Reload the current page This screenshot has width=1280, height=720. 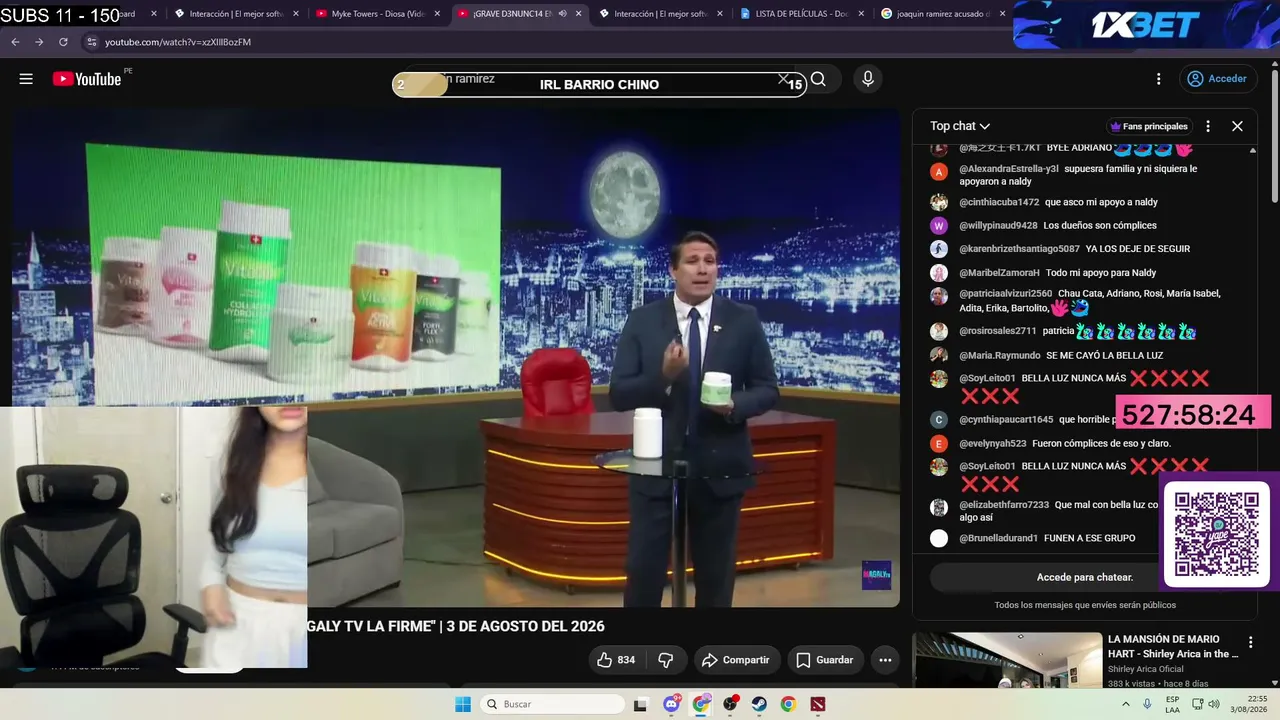tap(63, 42)
